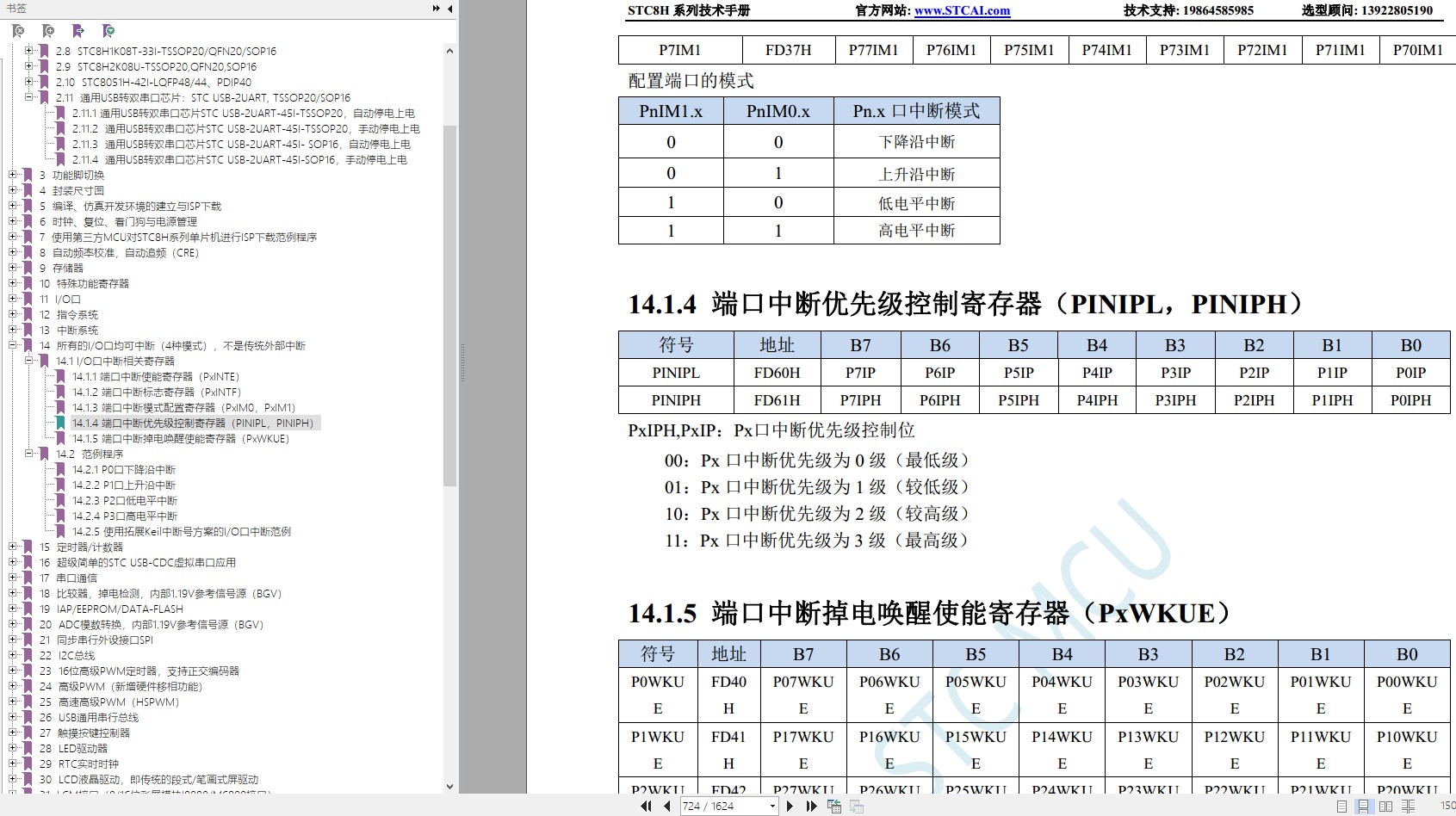Switch to continuous facing view mode
This screenshot has width=1456, height=816.
(x=1408, y=807)
